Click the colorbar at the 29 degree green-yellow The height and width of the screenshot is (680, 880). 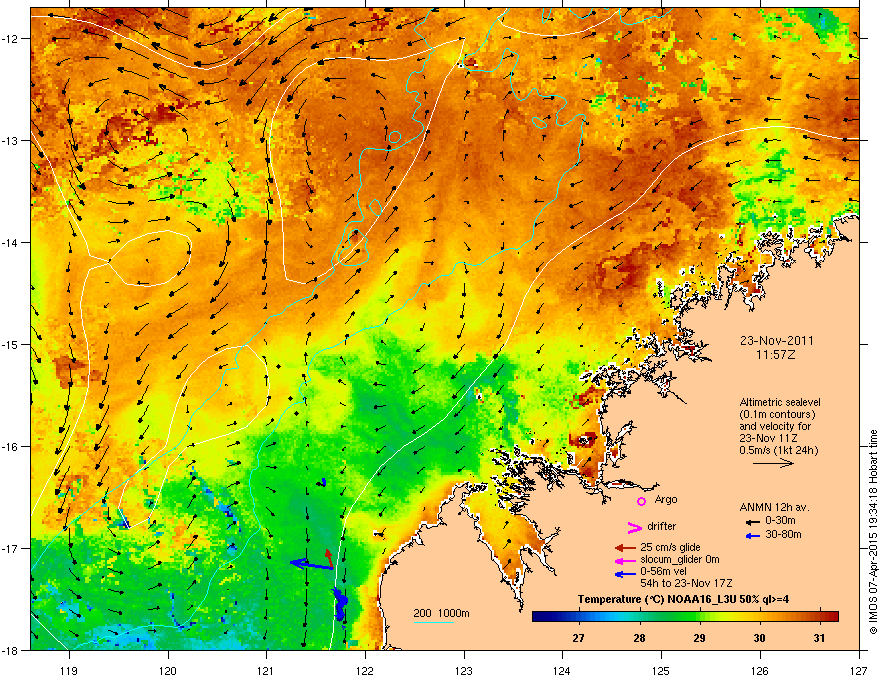699,617
